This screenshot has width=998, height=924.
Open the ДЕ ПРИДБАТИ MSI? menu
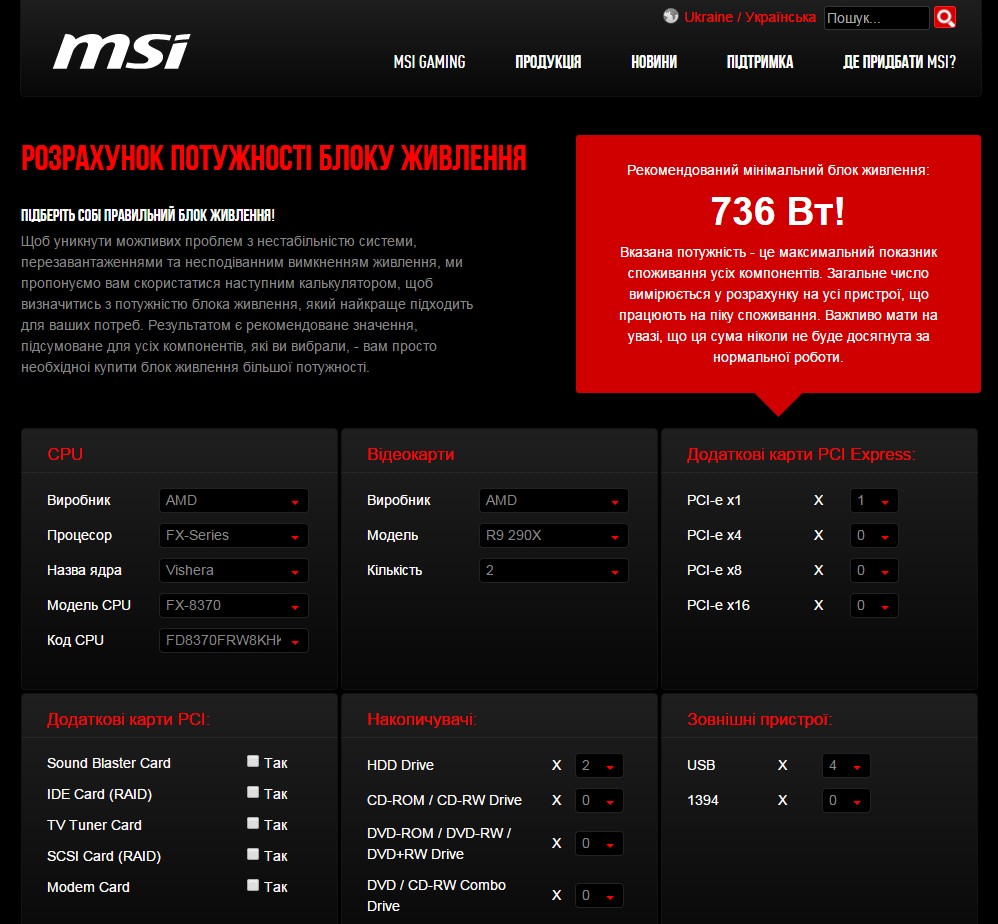tap(899, 62)
